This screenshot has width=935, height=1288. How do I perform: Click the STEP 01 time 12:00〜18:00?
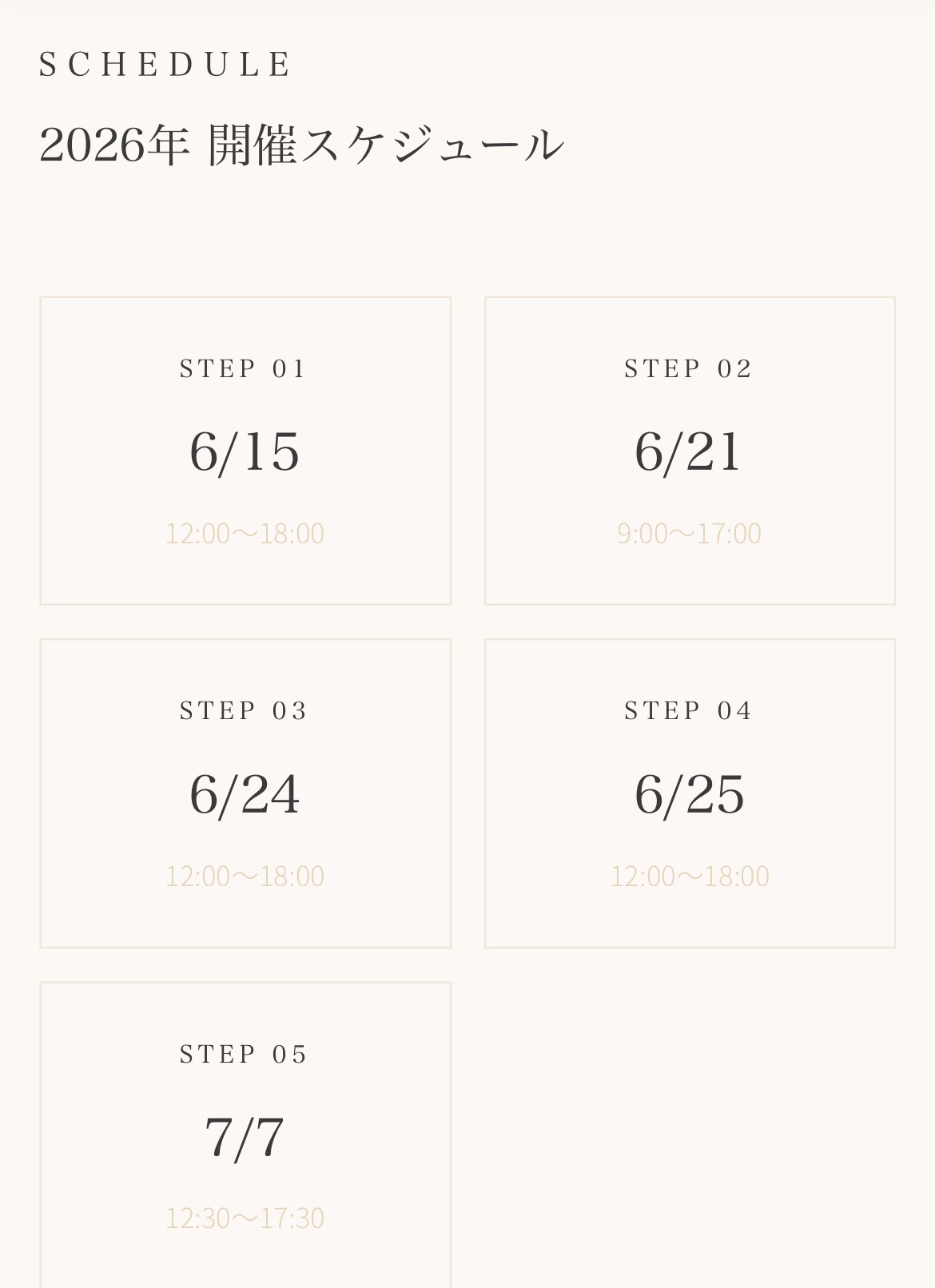pyautogui.click(x=245, y=534)
